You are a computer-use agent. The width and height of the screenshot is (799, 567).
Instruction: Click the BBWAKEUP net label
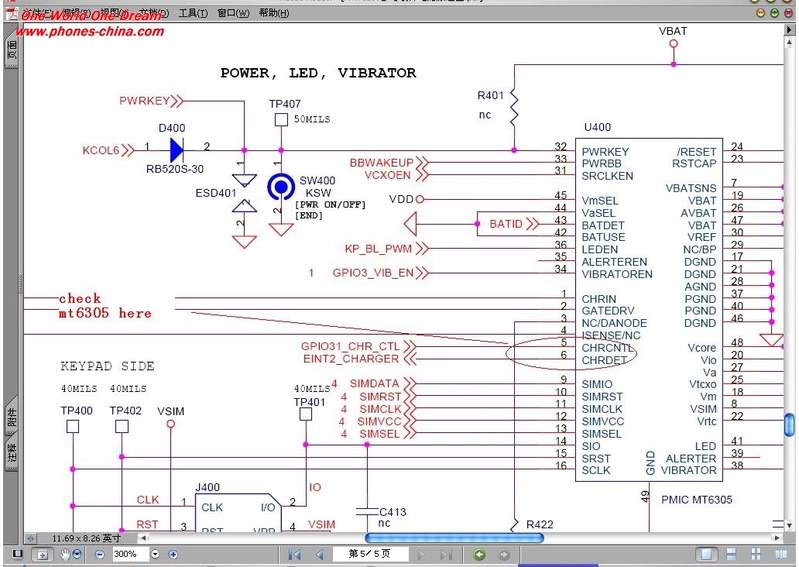click(x=381, y=163)
